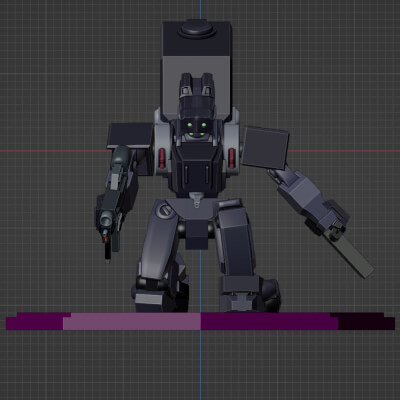Click the circular hip joint with slot

(x=166, y=211)
